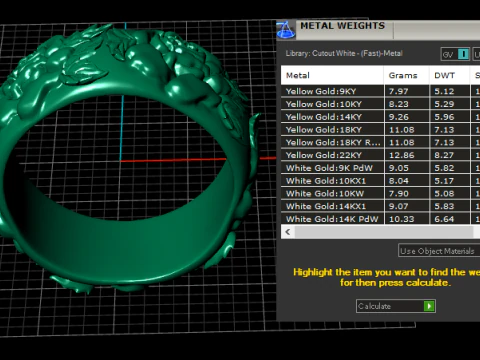The width and height of the screenshot is (480, 360).
Task: Click the DWT column header
Action: coord(449,75)
